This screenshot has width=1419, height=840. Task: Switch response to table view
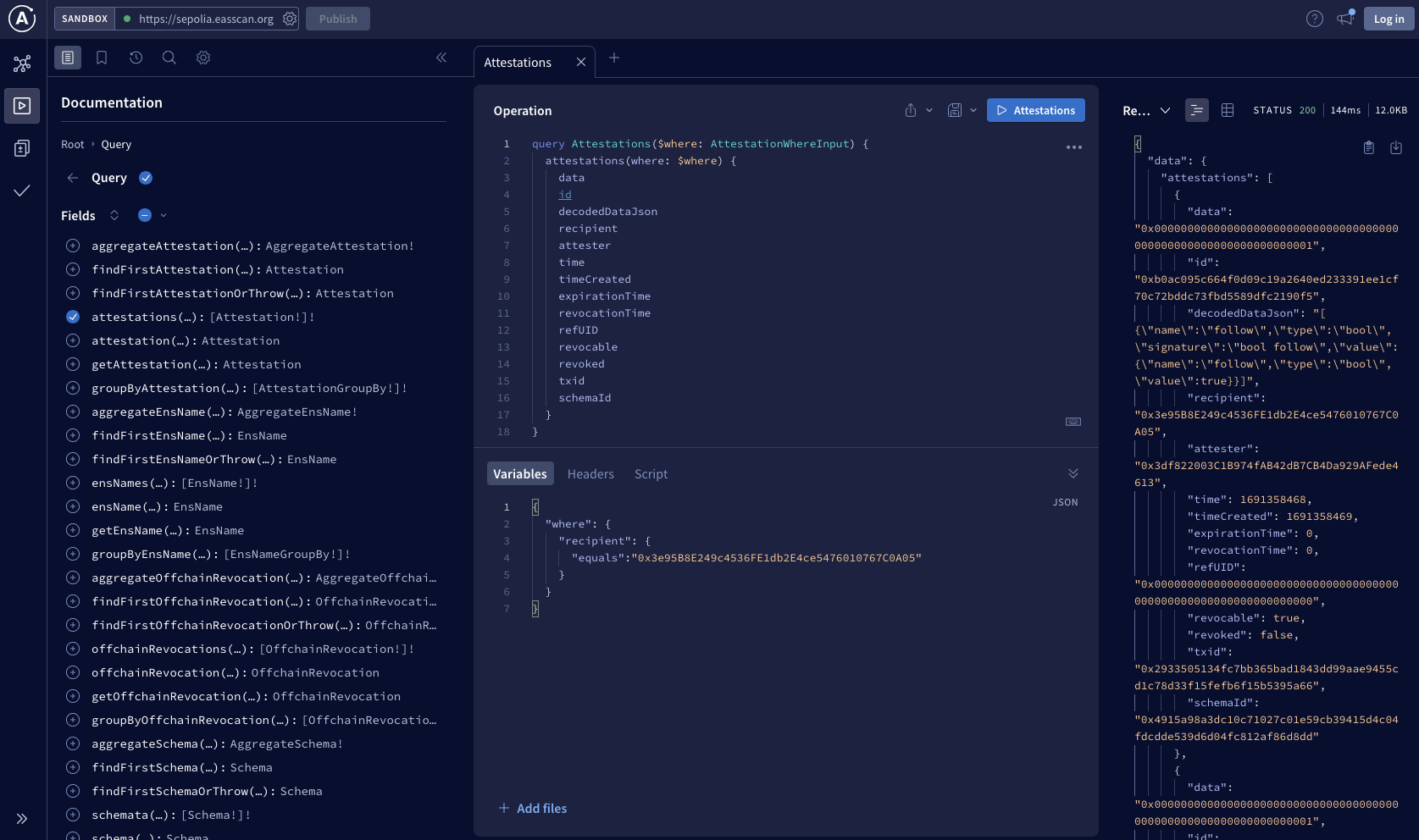(x=1228, y=110)
